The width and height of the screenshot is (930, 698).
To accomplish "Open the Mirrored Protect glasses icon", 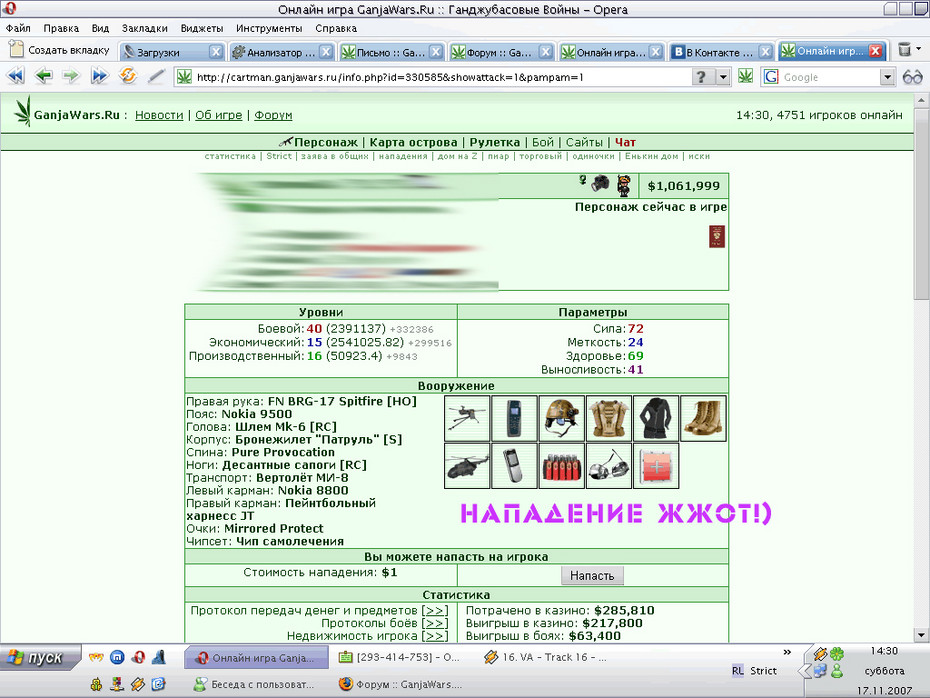I will click(x=609, y=466).
